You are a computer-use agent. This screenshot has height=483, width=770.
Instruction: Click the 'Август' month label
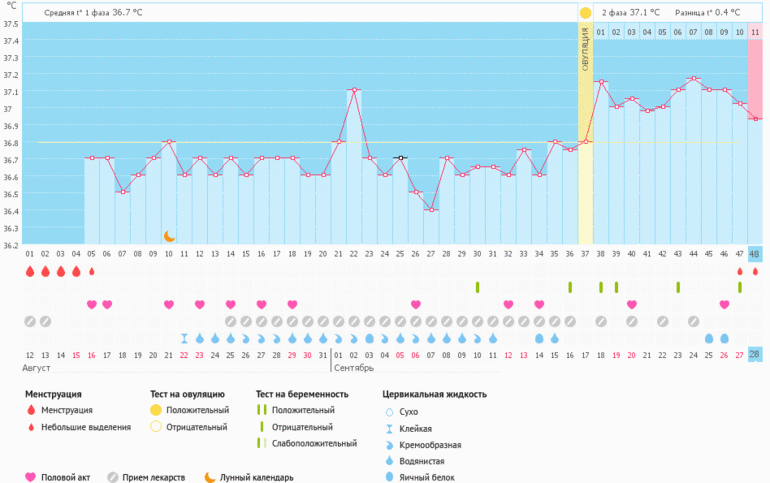pyautogui.click(x=36, y=368)
